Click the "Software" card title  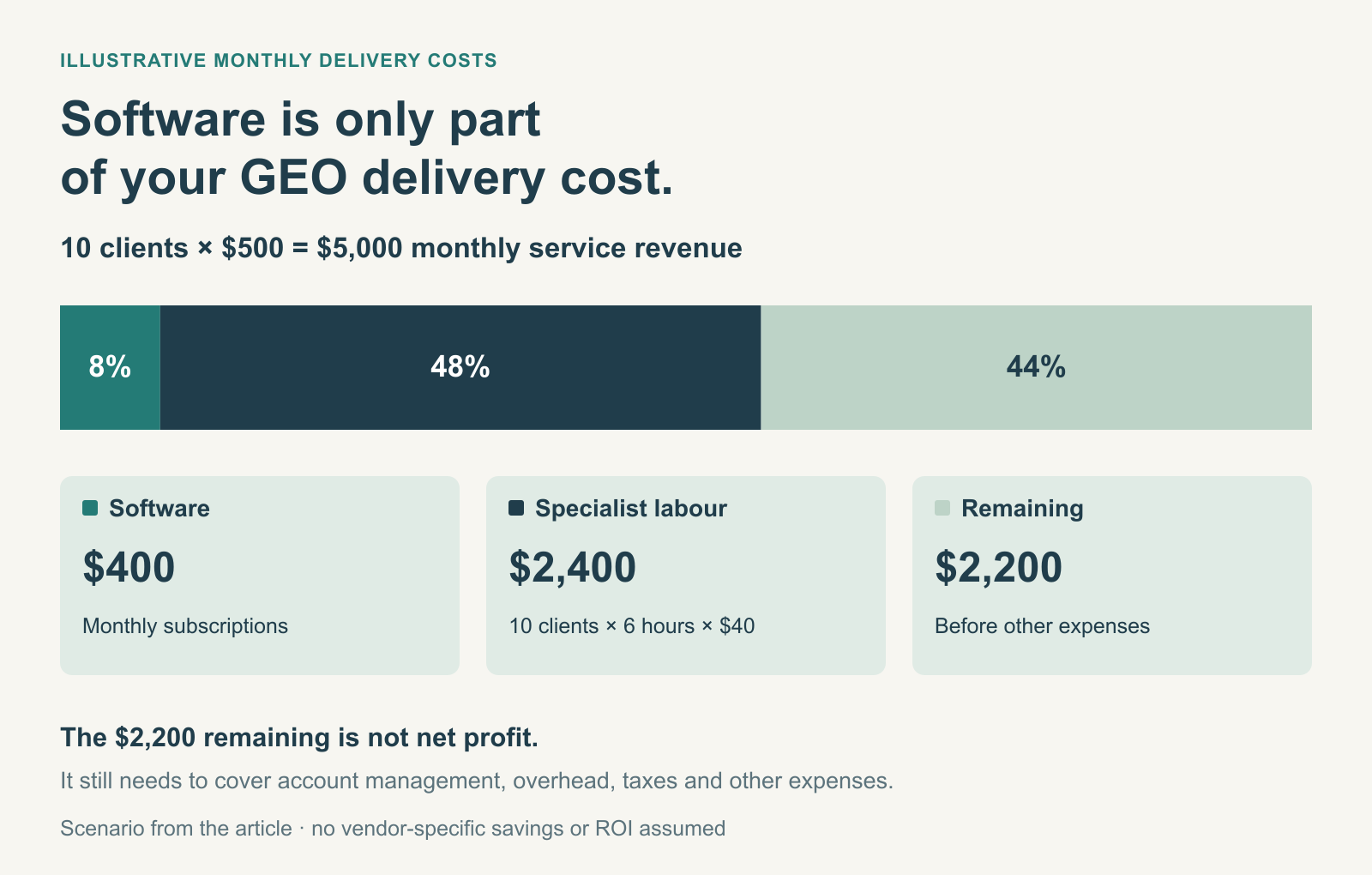pos(159,508)
